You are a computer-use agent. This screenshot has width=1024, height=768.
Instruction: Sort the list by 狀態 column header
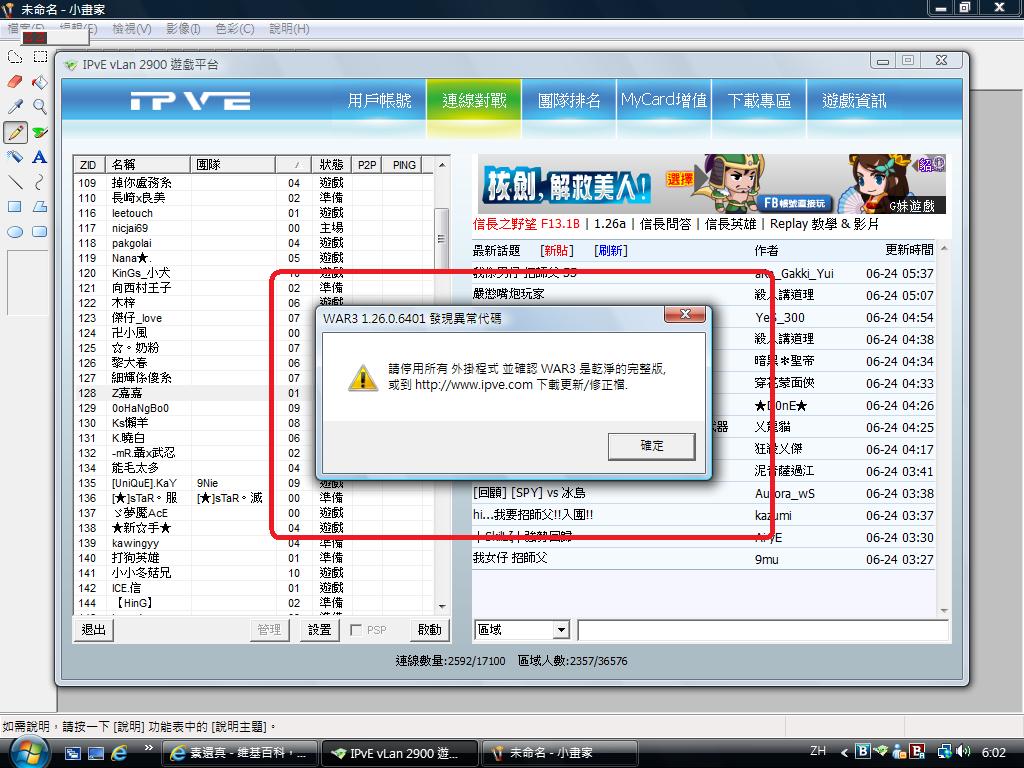click(x=331, y=165)
